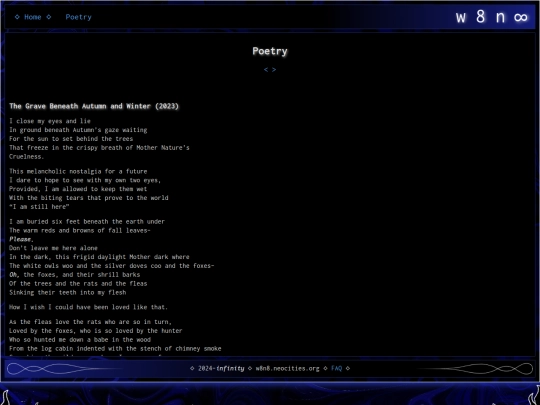
Task: Select the poem title The Grave Beneath Autumn and Winter (2023)
Action: point(94,106)
